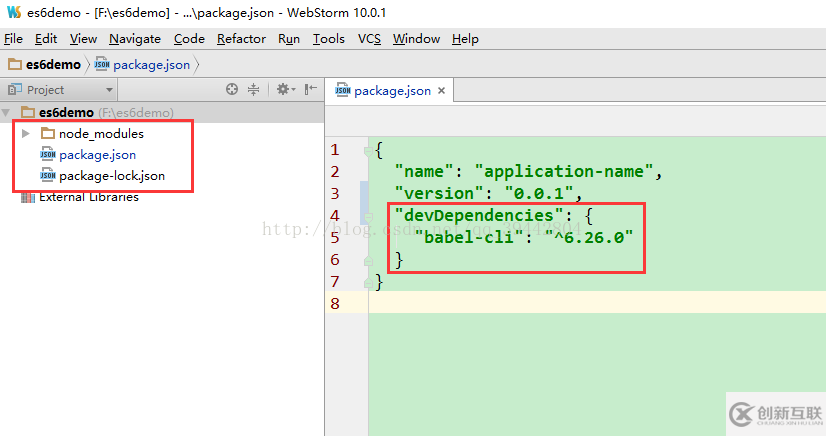
Task: Click Scroll from Source target icon
Action: coord(232,90)
